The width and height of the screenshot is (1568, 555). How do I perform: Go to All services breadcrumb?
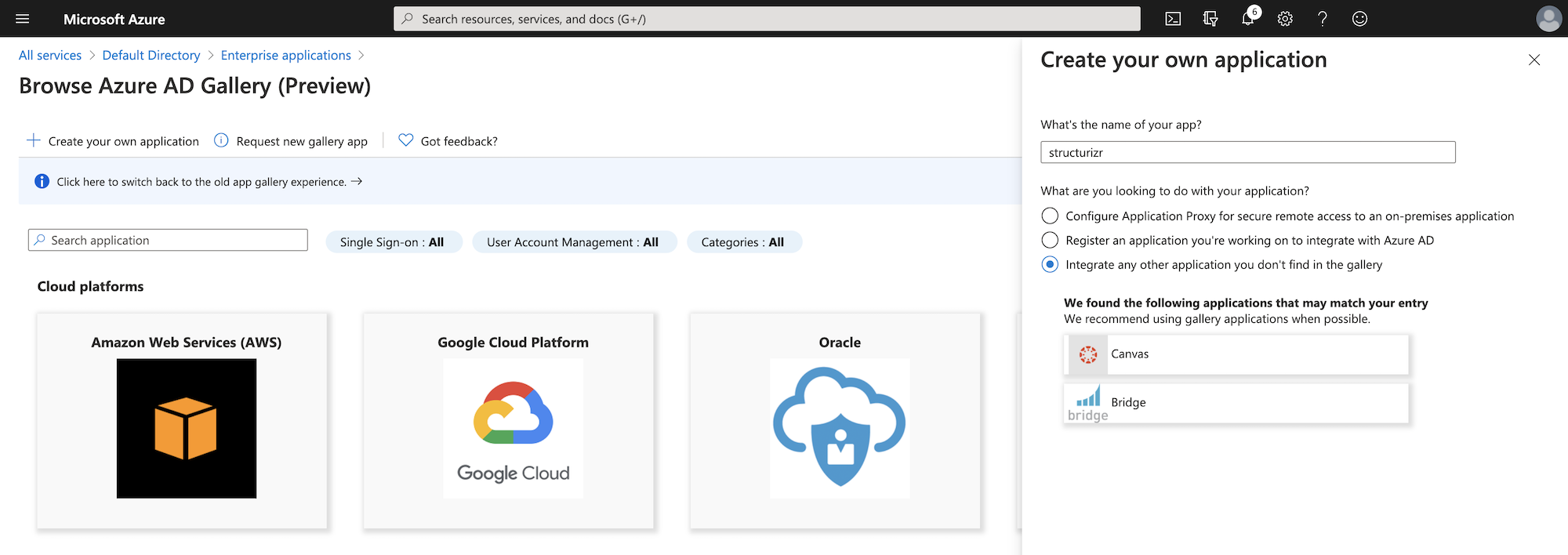pos(50,55)
